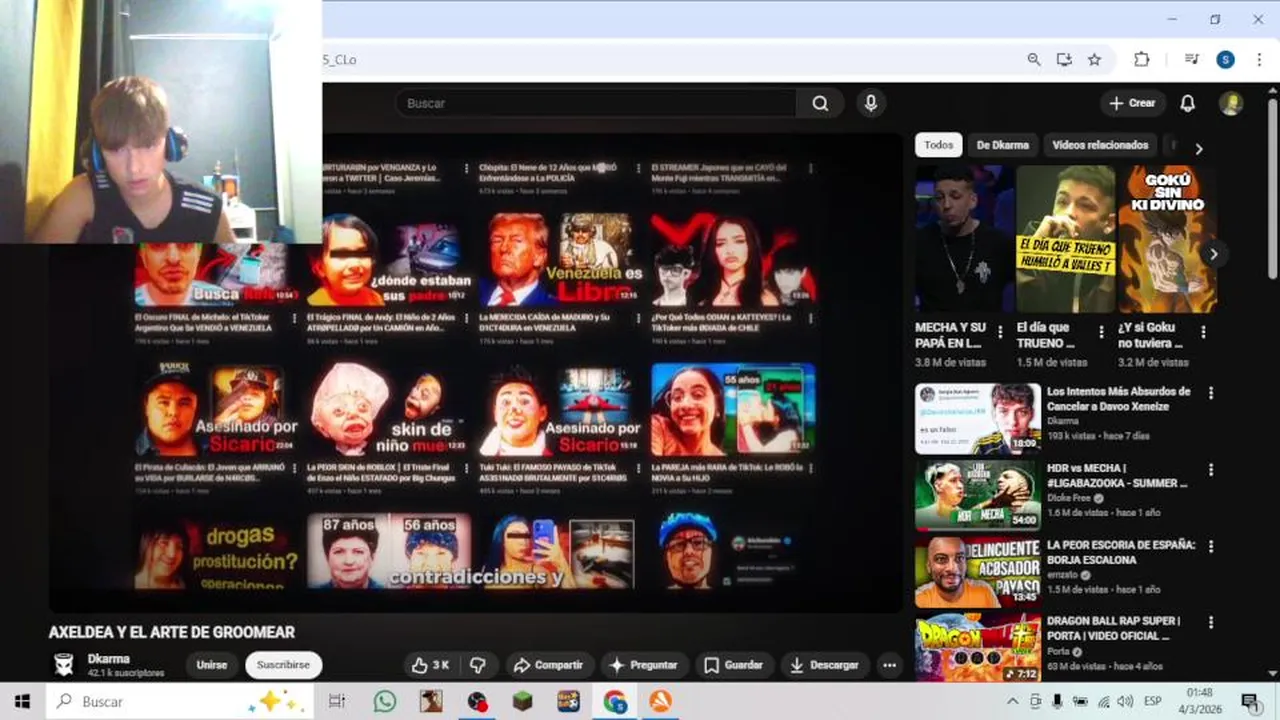Switch to Chrome in the taskbar
This screenshot has height=720, width=1280.
[615, 702]
